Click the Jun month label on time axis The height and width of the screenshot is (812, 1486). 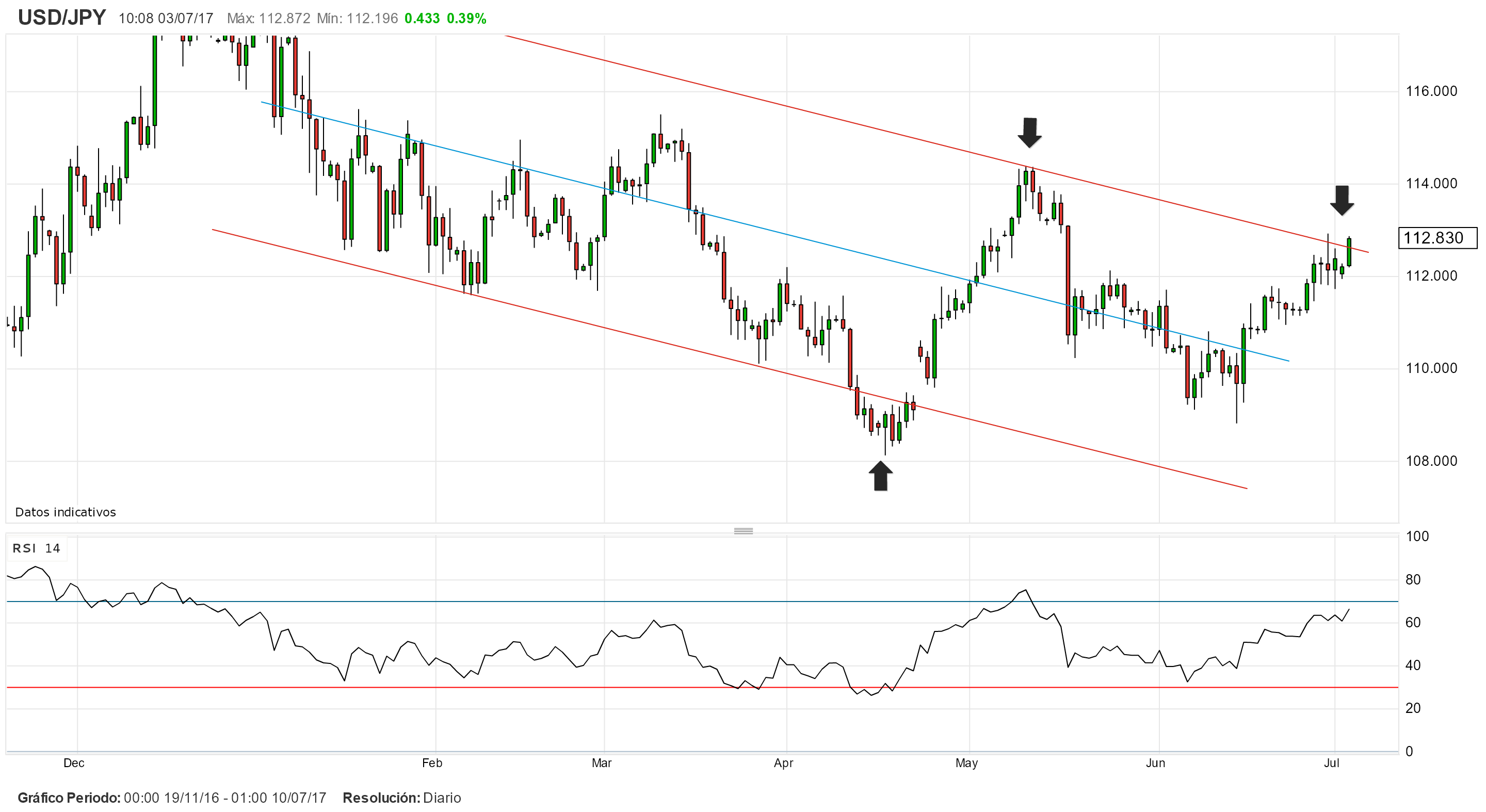1155,763
